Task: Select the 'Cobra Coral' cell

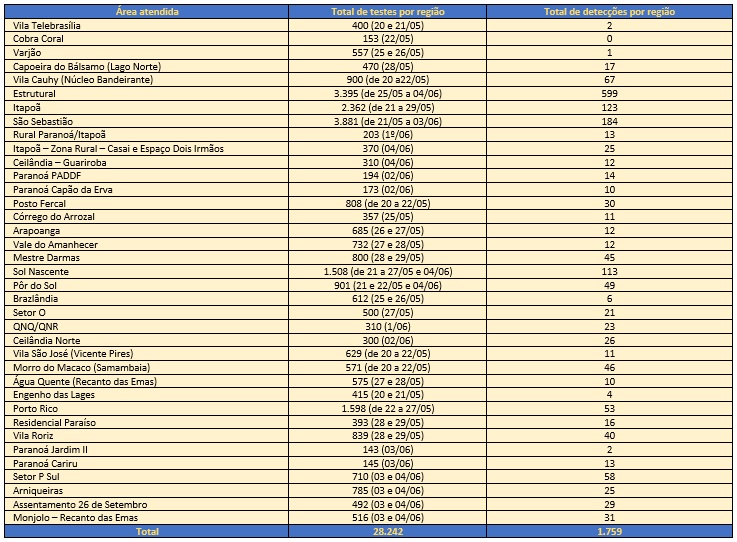Action: tap(147, 39)
